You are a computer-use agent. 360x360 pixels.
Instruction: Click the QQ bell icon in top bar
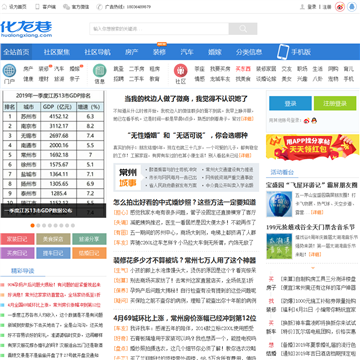[x=352, y=7]
